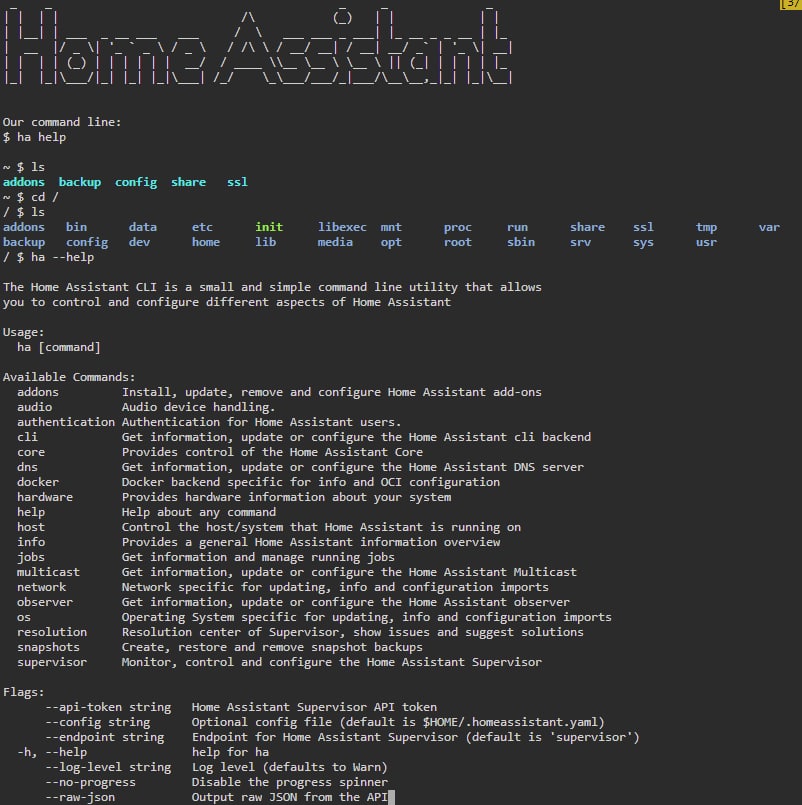Viewport: 802px width, 805px height.
Task: Click the 'authentication' command name
Action: tap(66, 422)
